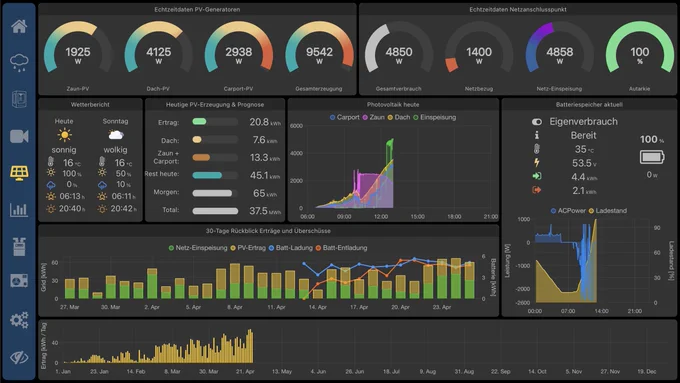Click the sonnig forecast label

(x=64, y=150)
